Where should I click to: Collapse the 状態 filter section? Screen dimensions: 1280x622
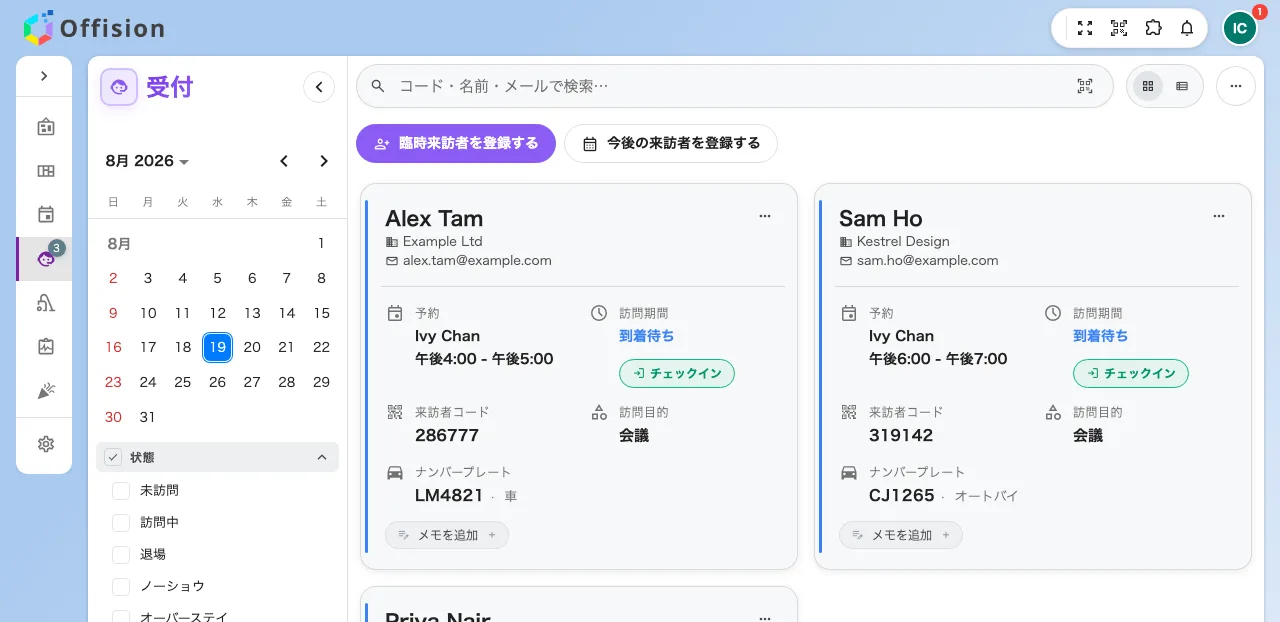(x=322, y=457)
